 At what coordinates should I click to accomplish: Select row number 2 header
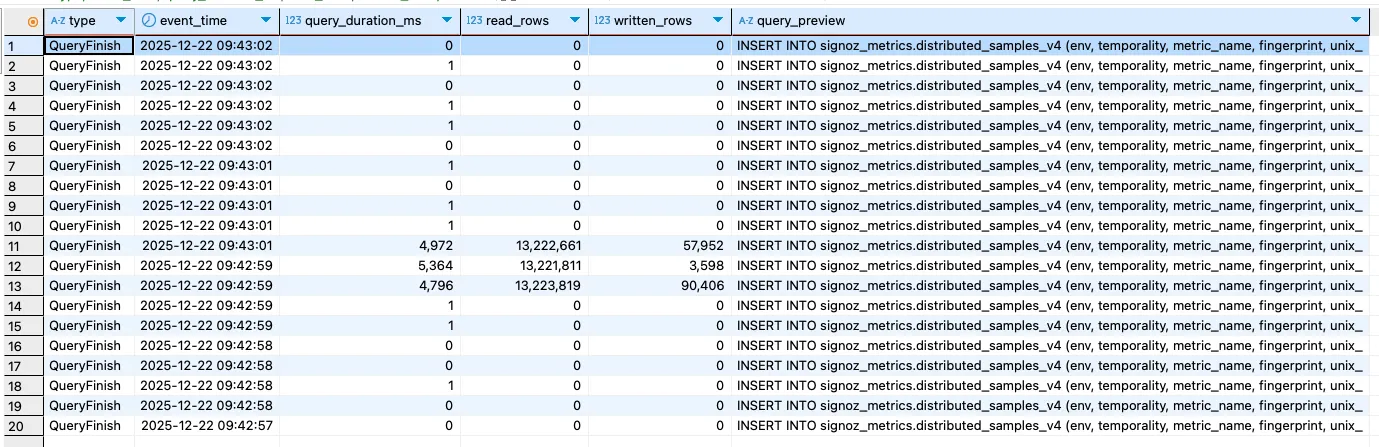pos(22,65)
